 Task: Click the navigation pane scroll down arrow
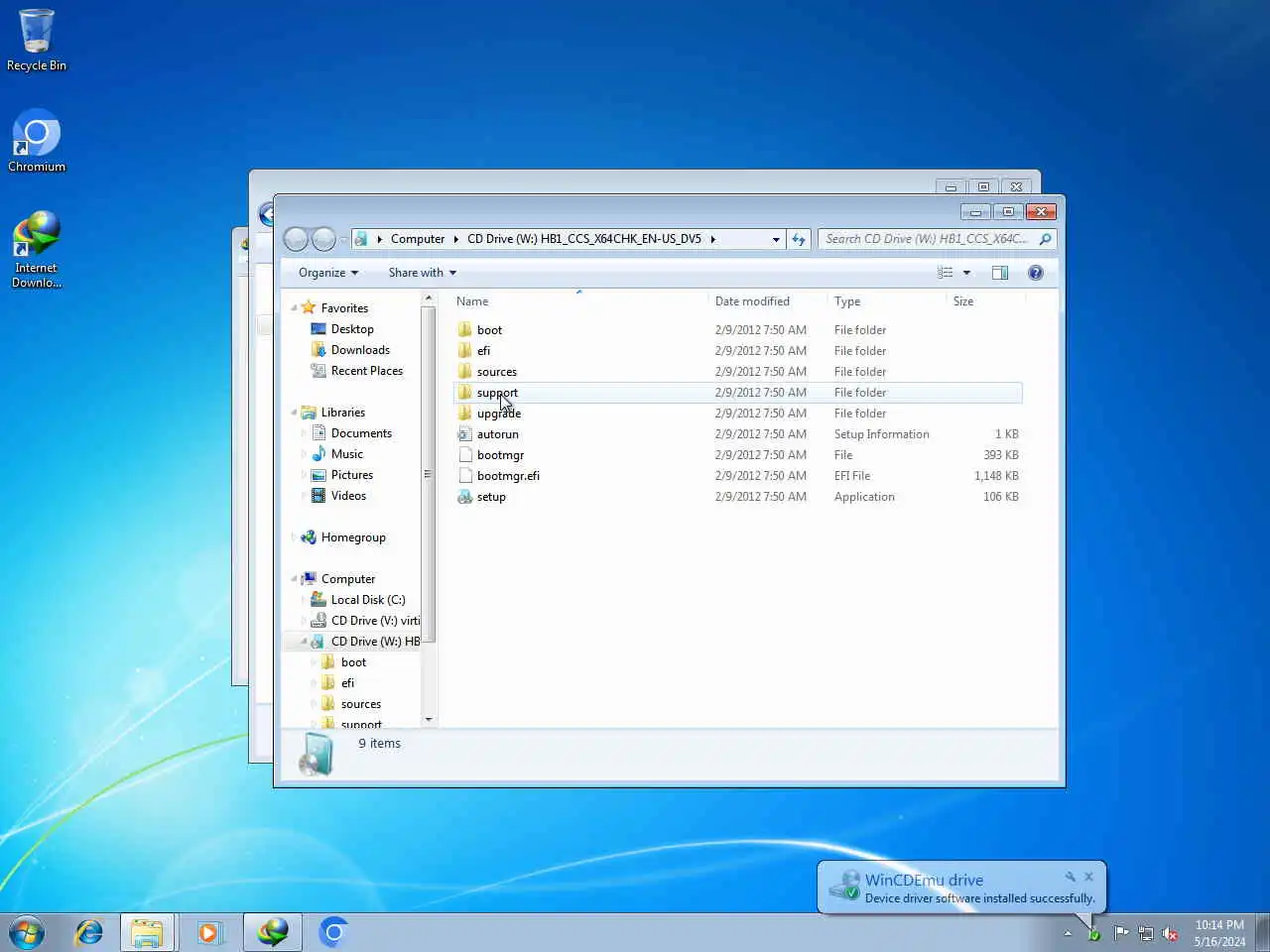pos(429,719)
